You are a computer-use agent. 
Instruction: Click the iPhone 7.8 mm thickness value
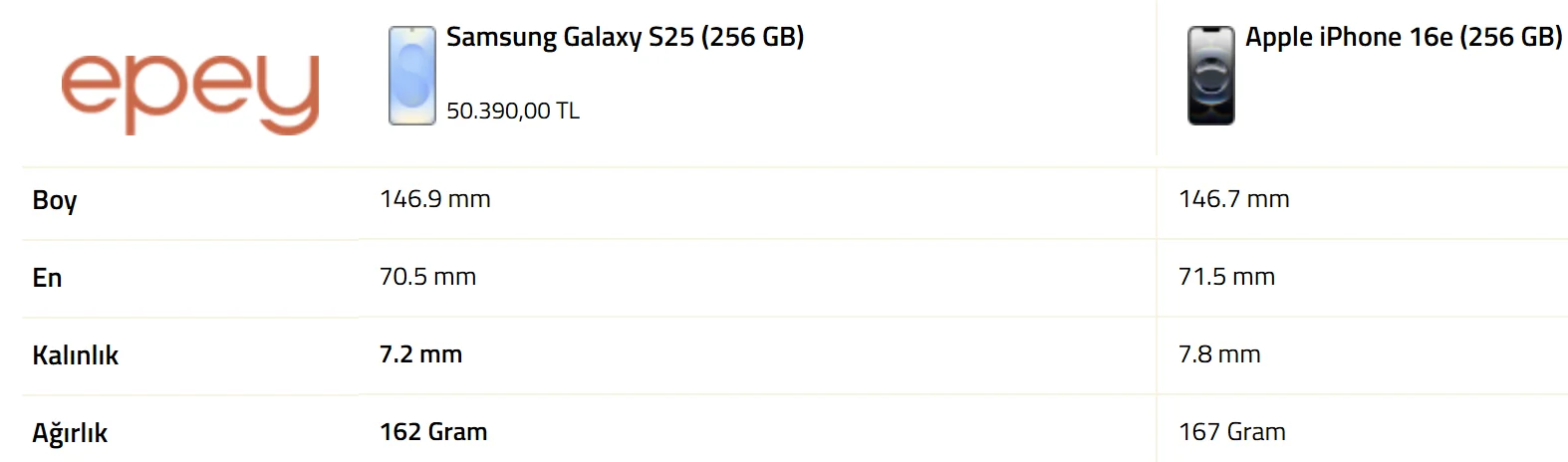1219,354
